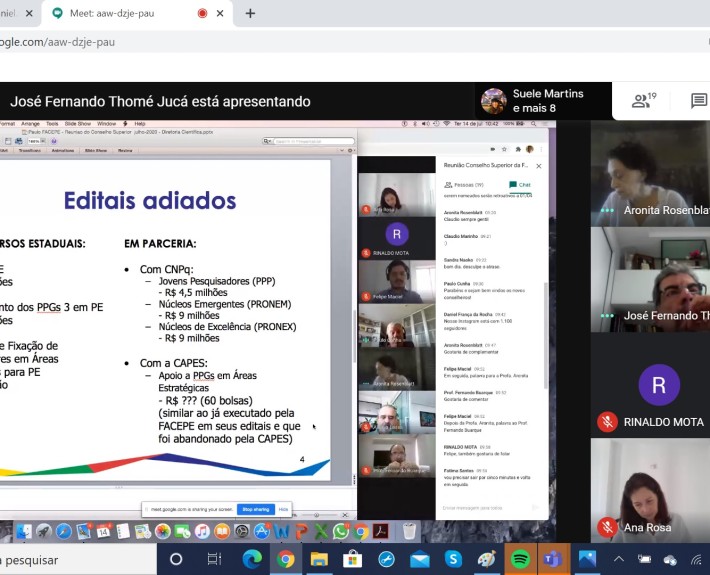Open Finder in the macOS dock
This screenshot has width=710, height=575.
click(x=24, y=531)
